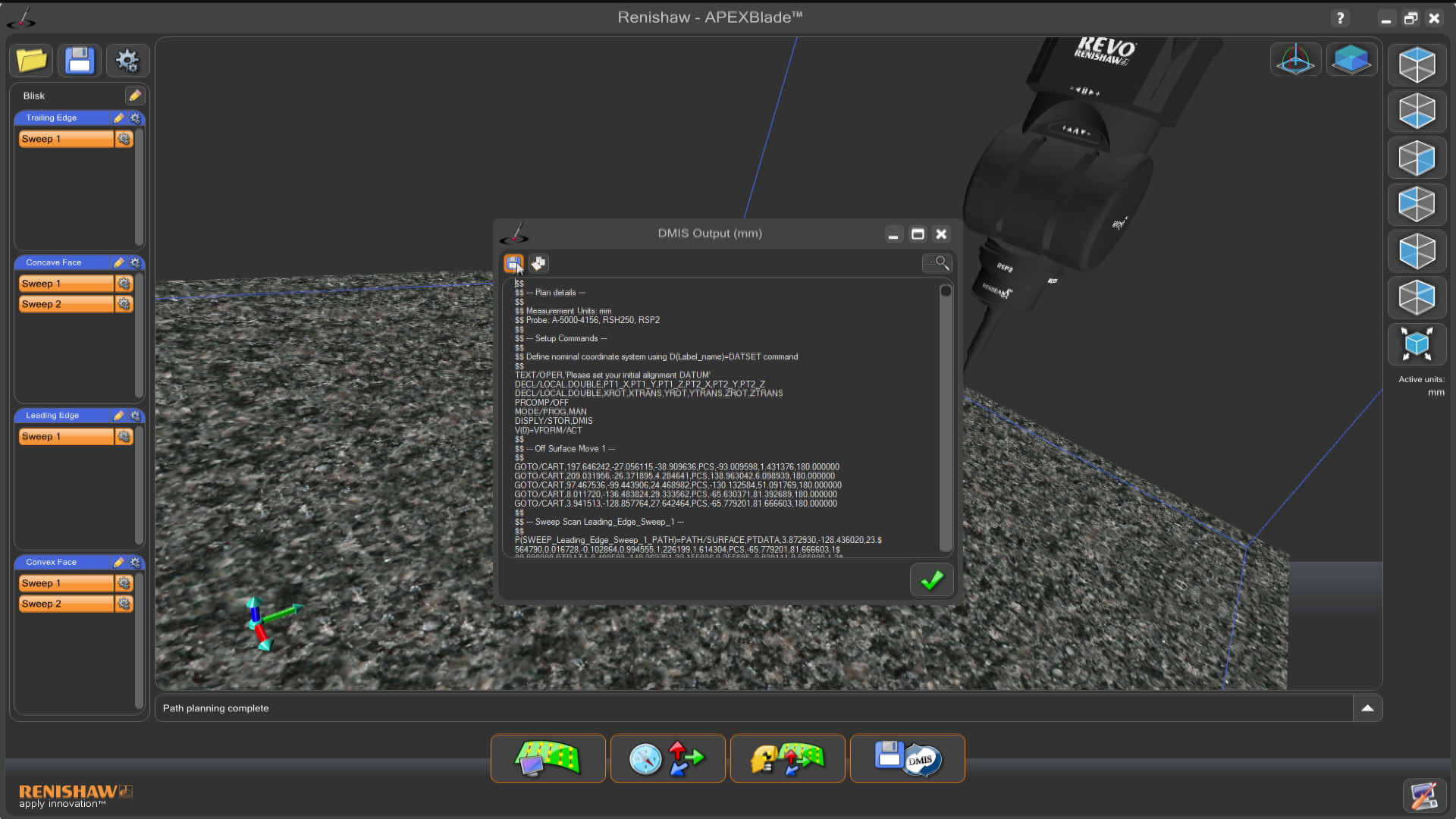Open the application settings gears

pyautogui.click(x=127, y=61)
